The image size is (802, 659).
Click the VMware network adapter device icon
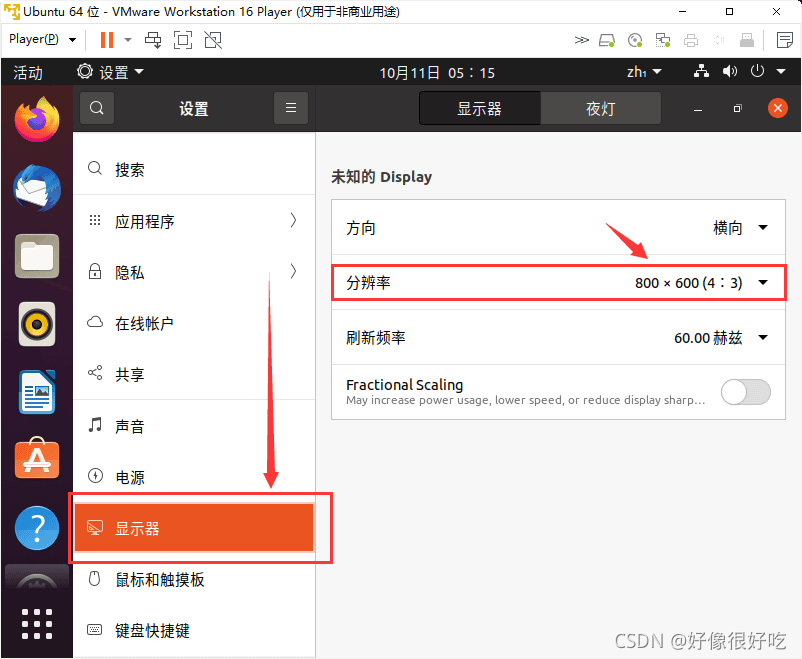point(663,40)
